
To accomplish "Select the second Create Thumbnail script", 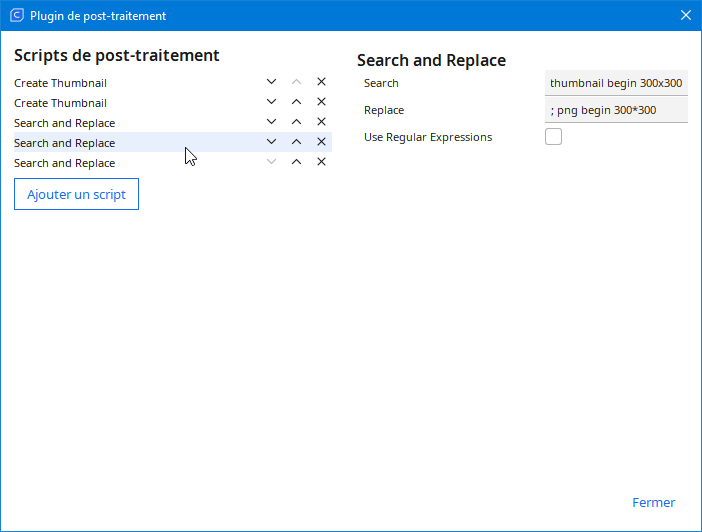I will [x=60, y=103].
